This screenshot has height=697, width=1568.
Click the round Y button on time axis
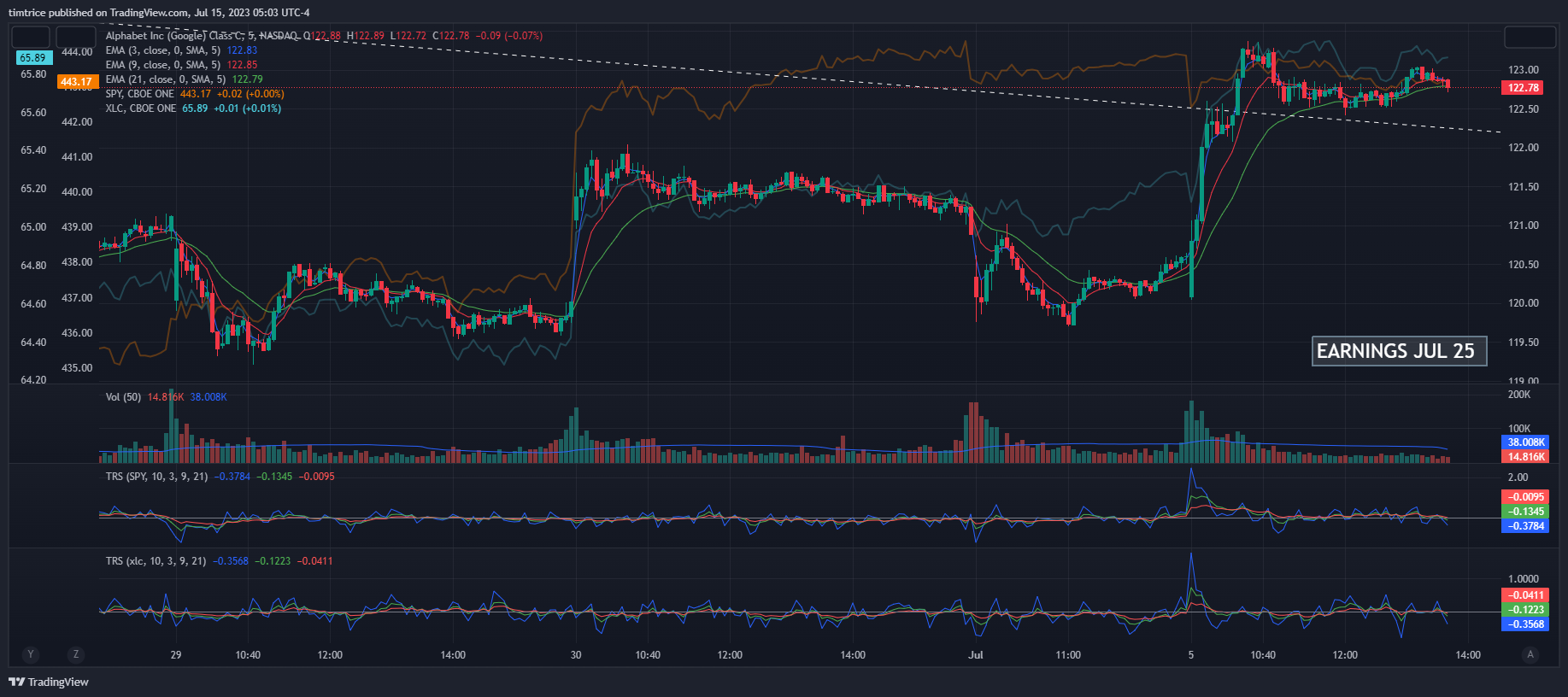click(x=31, y=654)
